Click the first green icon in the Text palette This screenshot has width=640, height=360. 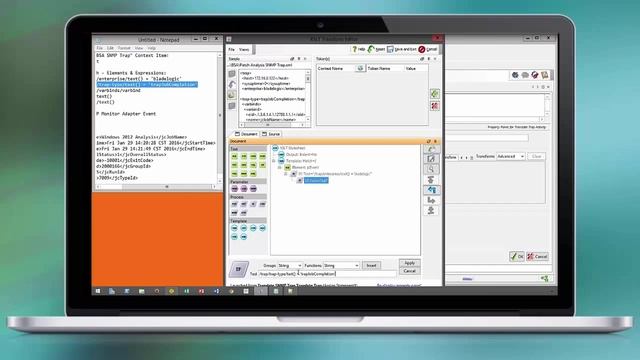pos(235,157)
